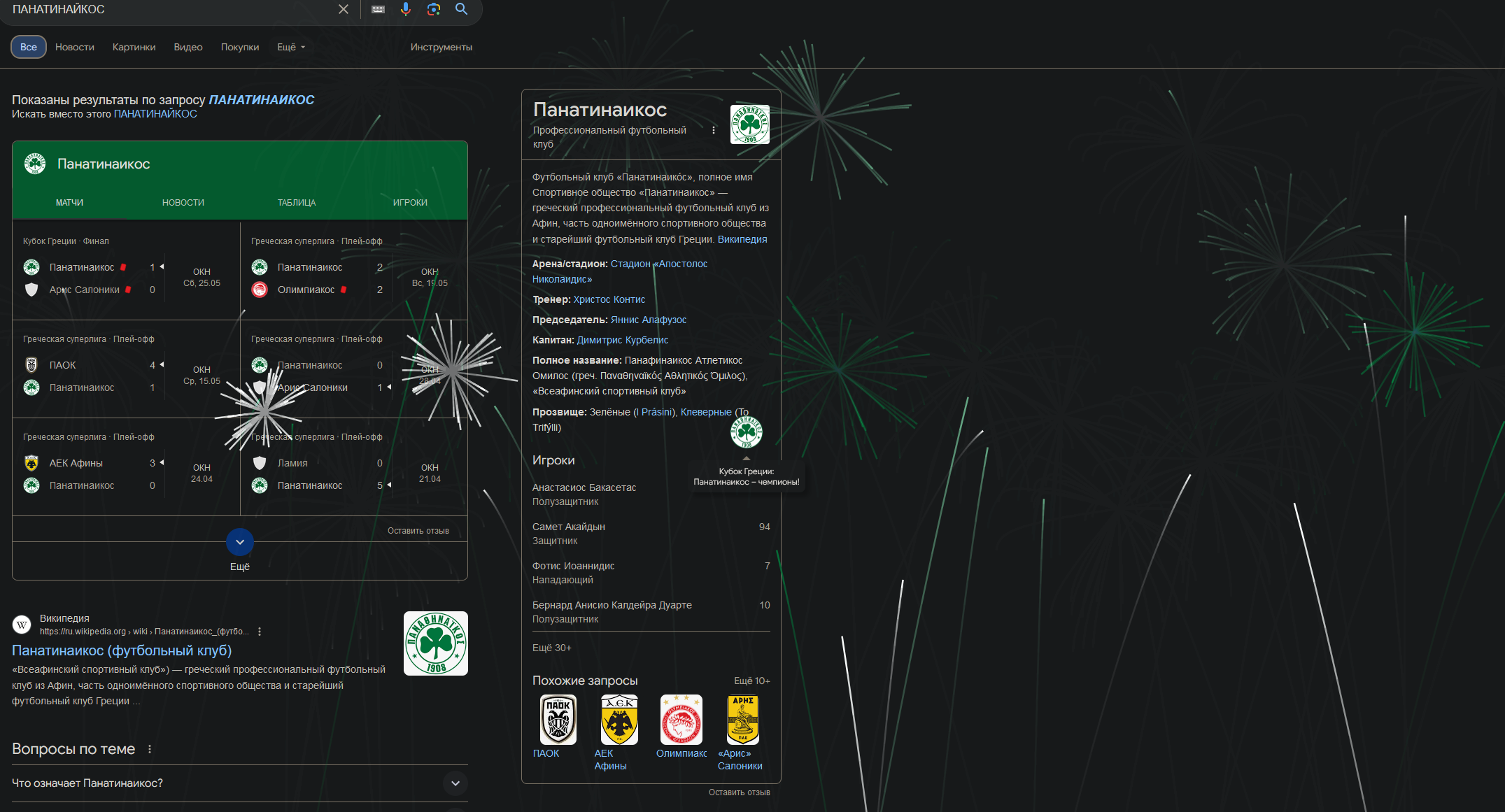Open Google Lens image search icon
1505x812 pixels.
tap(434, 9)
